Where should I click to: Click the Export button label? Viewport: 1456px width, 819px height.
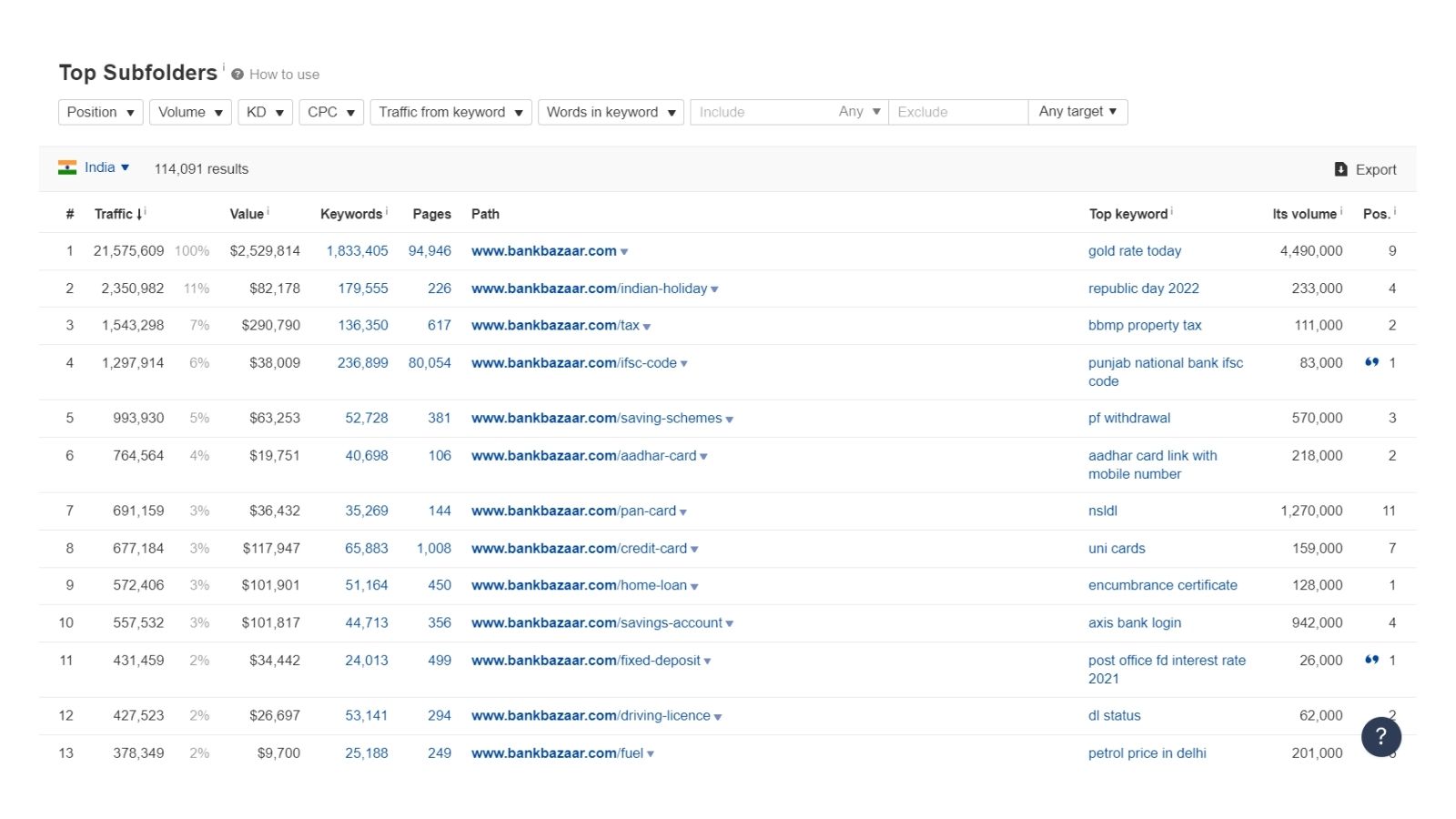1376,169
